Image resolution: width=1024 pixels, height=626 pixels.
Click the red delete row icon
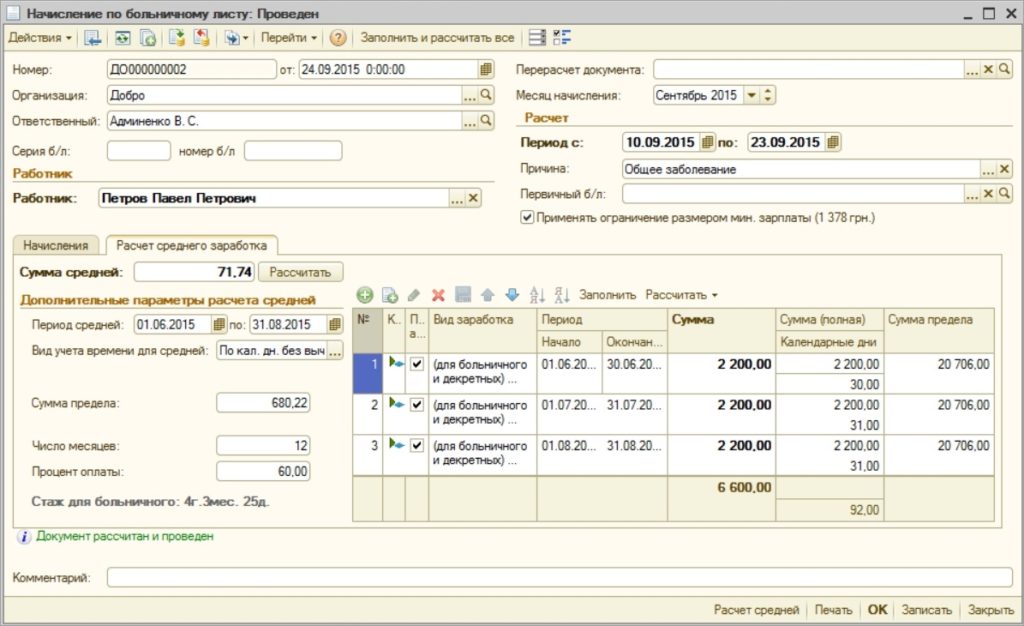(438, 295)
